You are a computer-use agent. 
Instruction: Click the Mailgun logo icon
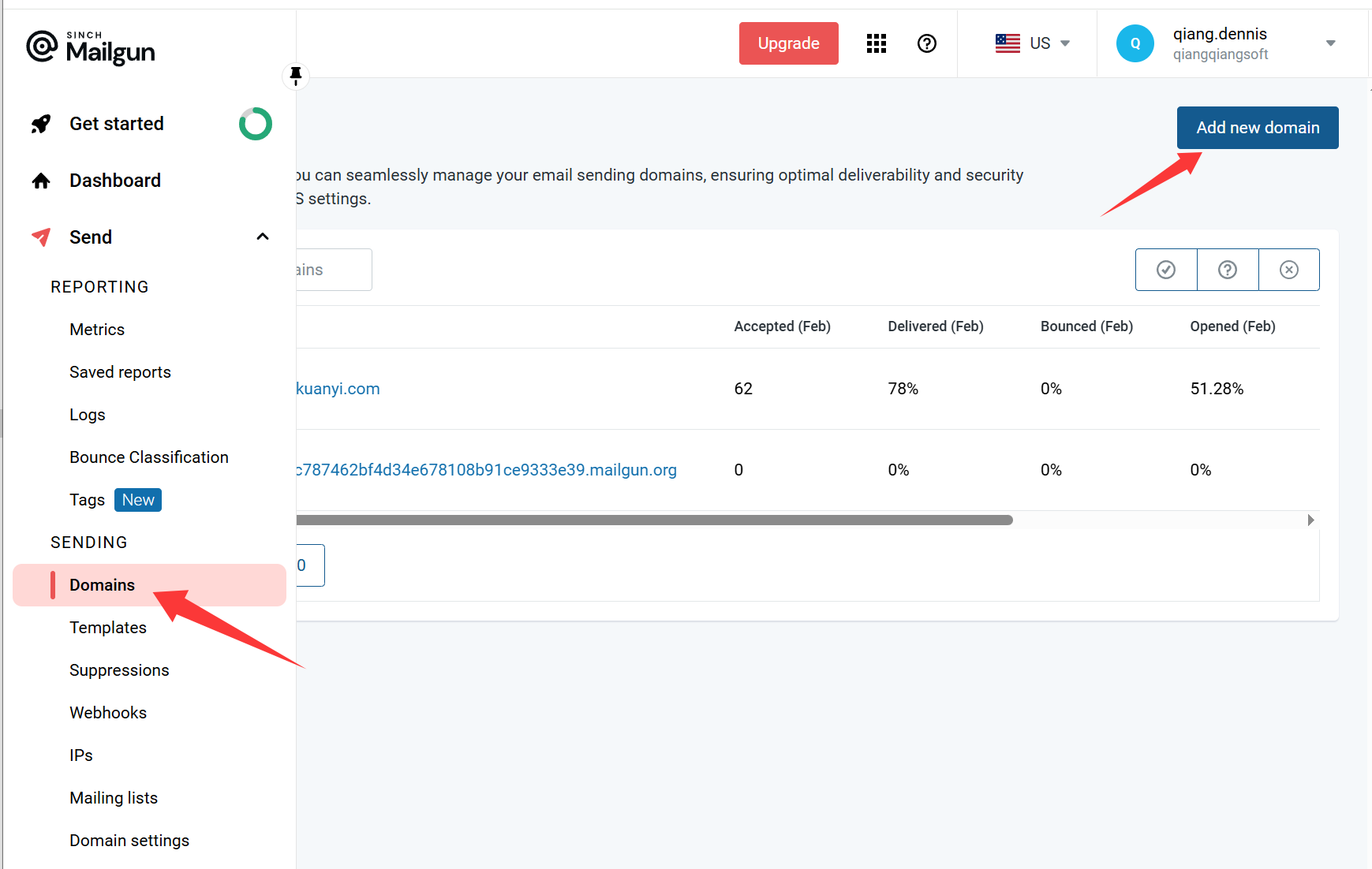point(42,47)
